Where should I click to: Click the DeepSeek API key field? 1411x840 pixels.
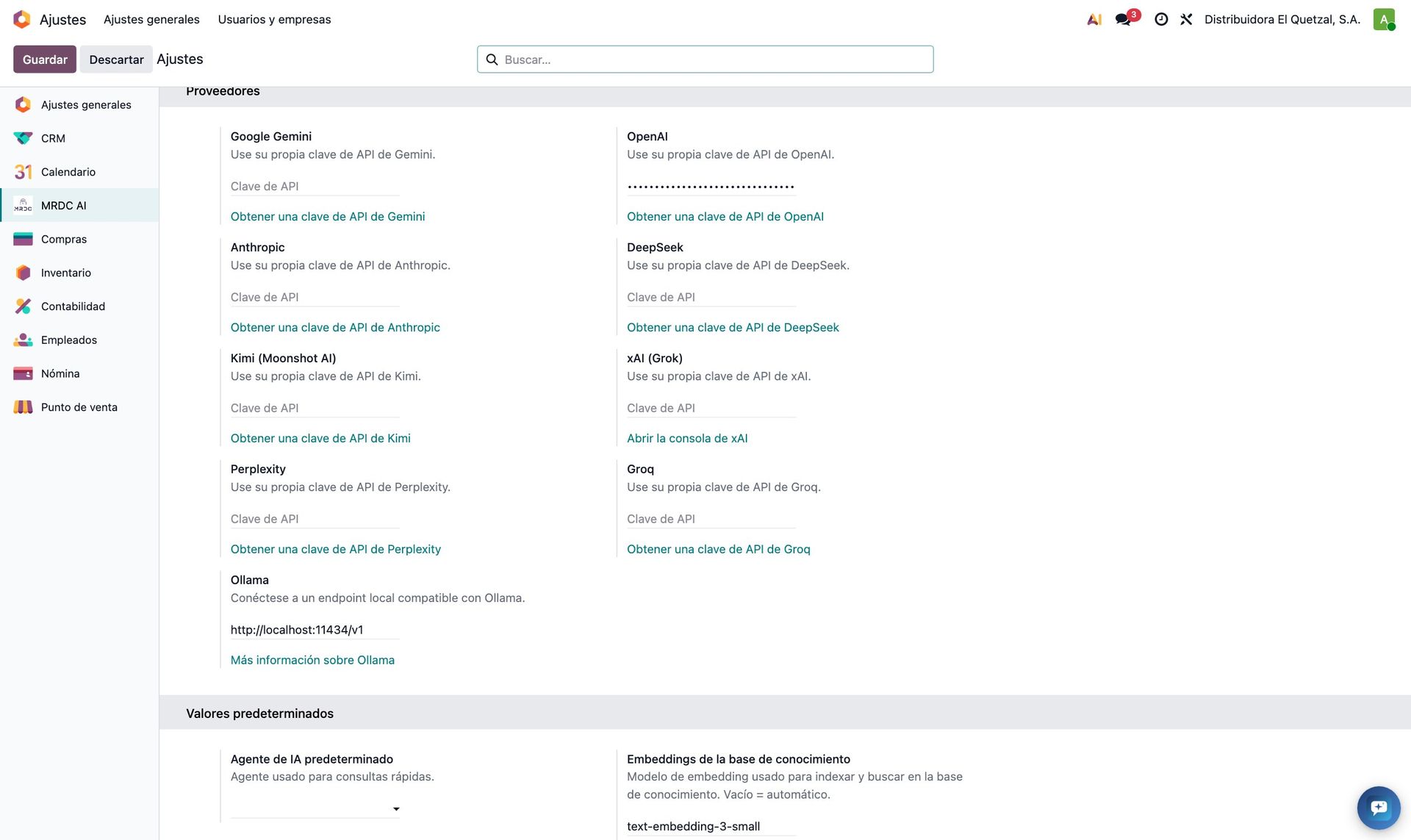tap(711, 298)
